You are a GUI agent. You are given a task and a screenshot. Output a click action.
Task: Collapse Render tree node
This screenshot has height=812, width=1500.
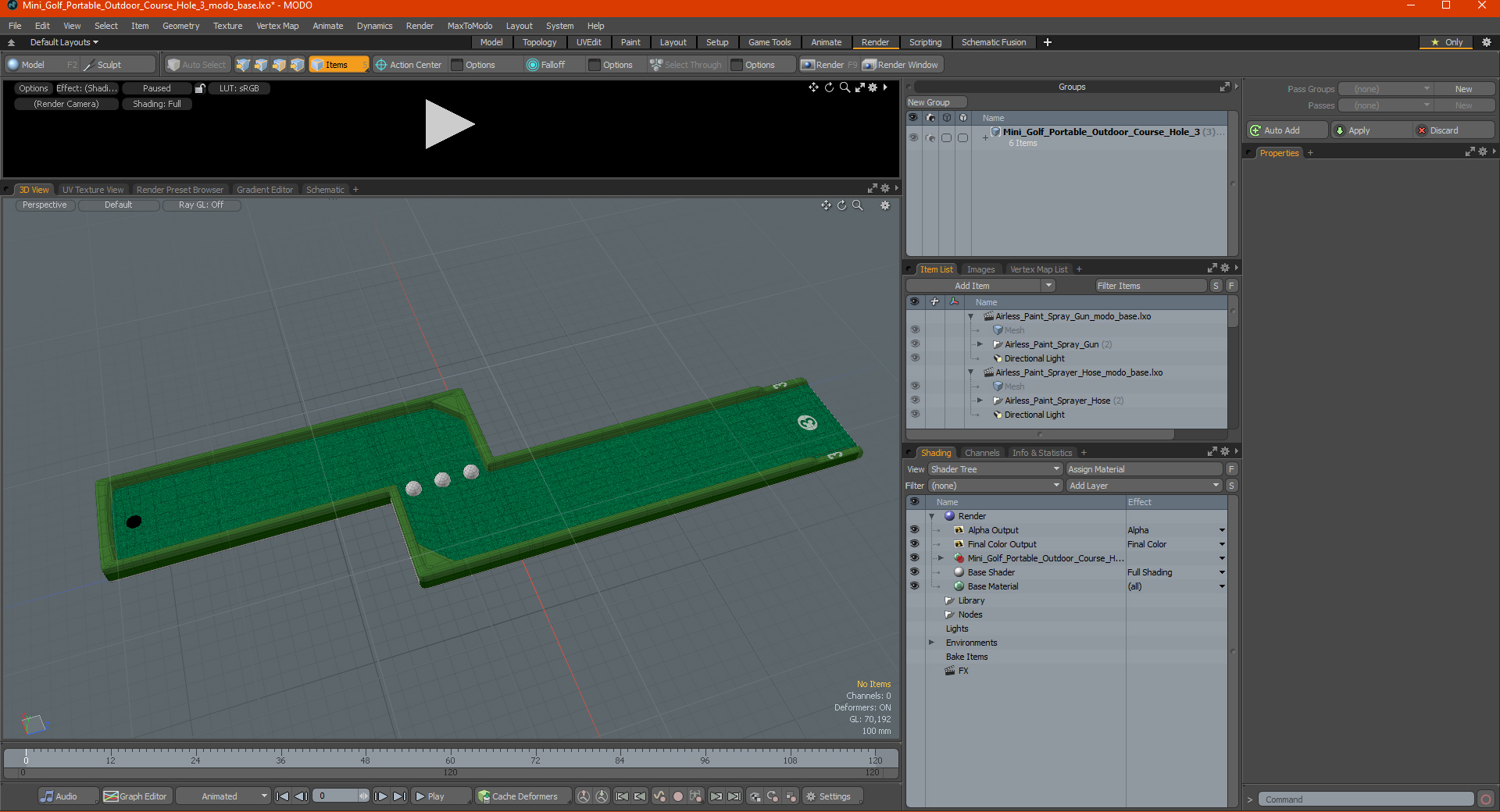pyautogui.click(x=931, y=516)
